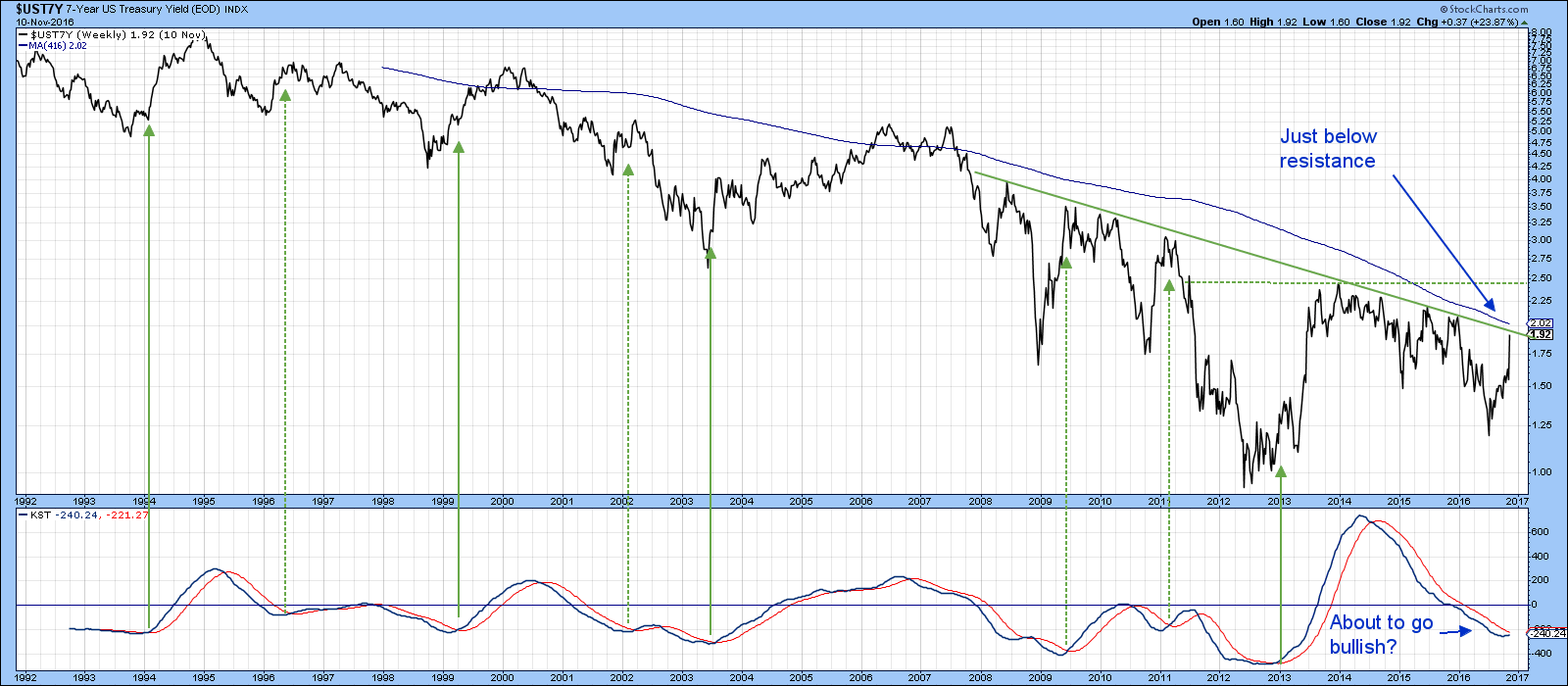Click the 600 label on the KST axis

pos(1542,532)
